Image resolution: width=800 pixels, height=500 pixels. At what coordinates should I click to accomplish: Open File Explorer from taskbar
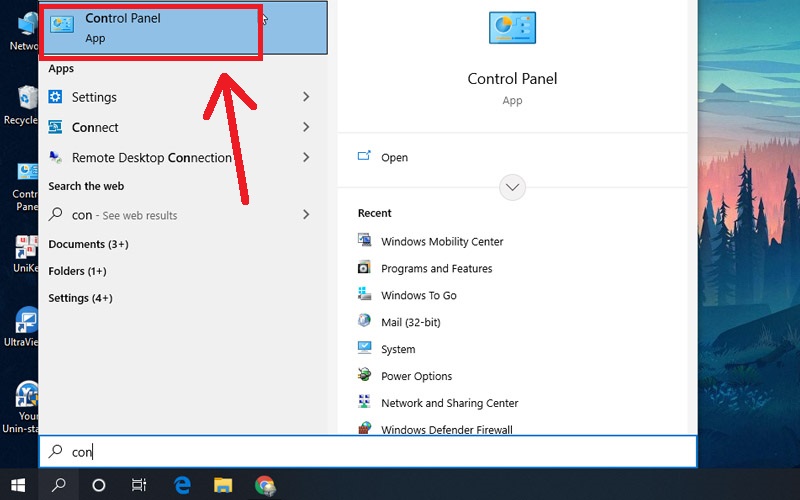point(223,485)
